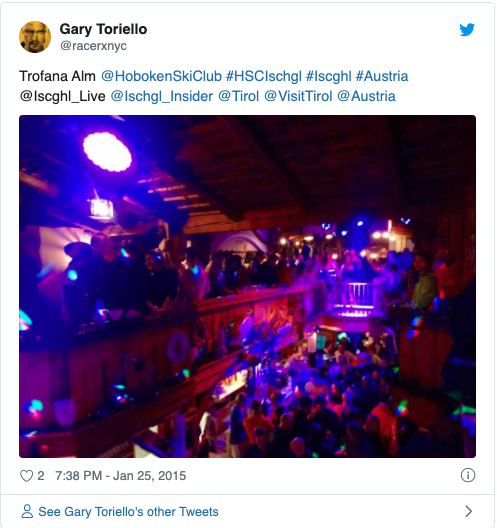The width and height of the screenshot is (497, 528).
Task: View the Trofana Alm nightclub photo
Action: coord(247,286)
